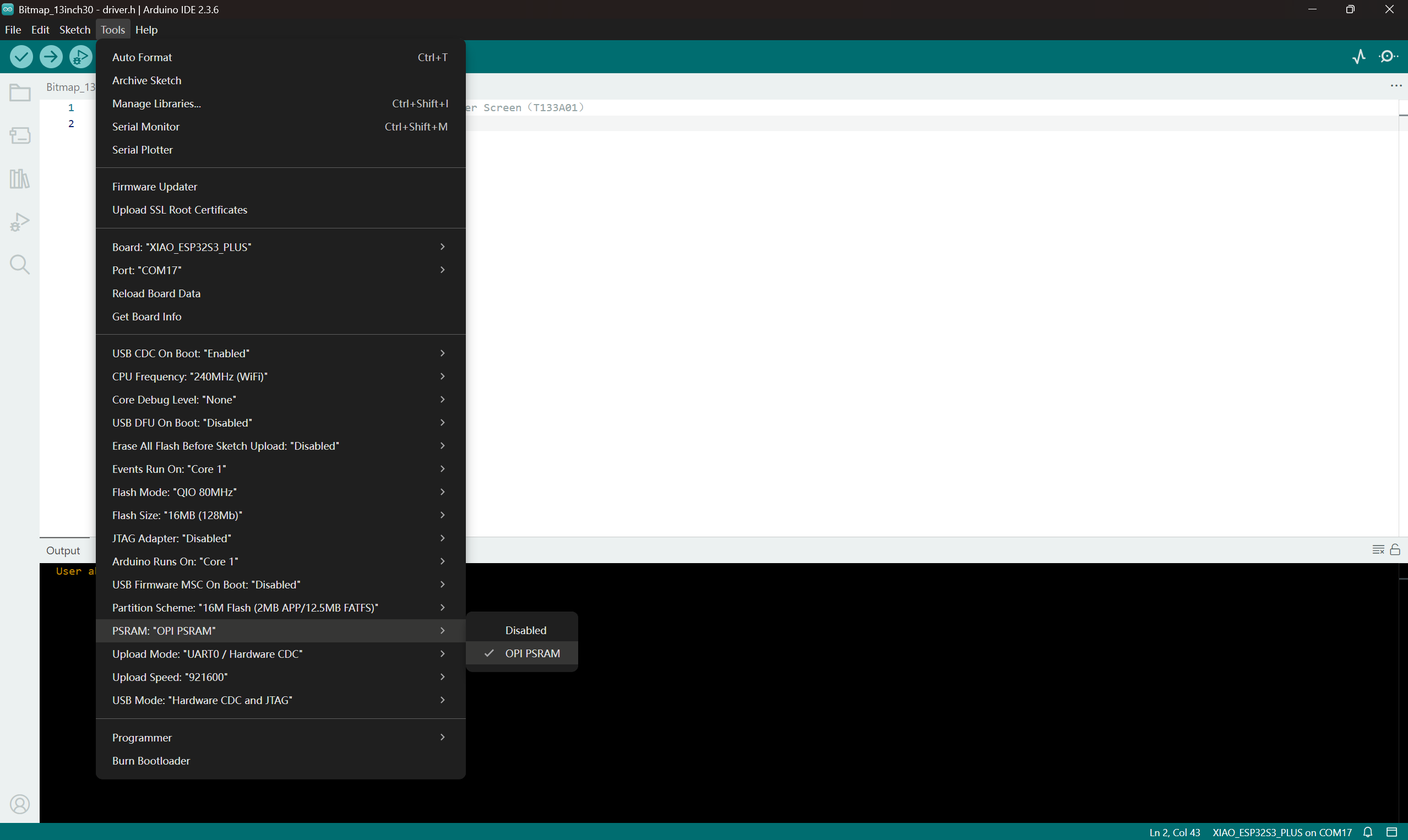1408x840 pixels.
Task: Click cursor position indicator Ln 2, Col 43
Action: coord(1174,832)
